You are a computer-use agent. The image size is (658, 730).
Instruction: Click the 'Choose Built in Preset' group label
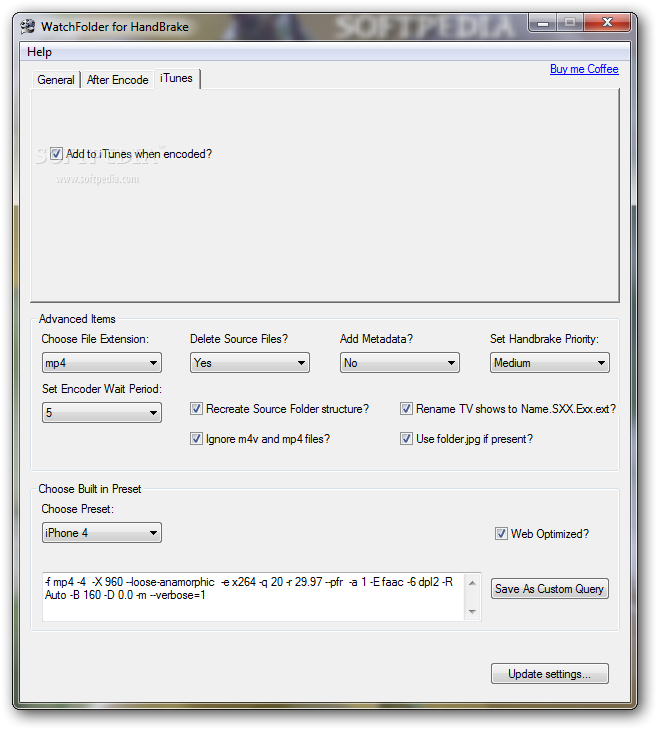[90, 489]
